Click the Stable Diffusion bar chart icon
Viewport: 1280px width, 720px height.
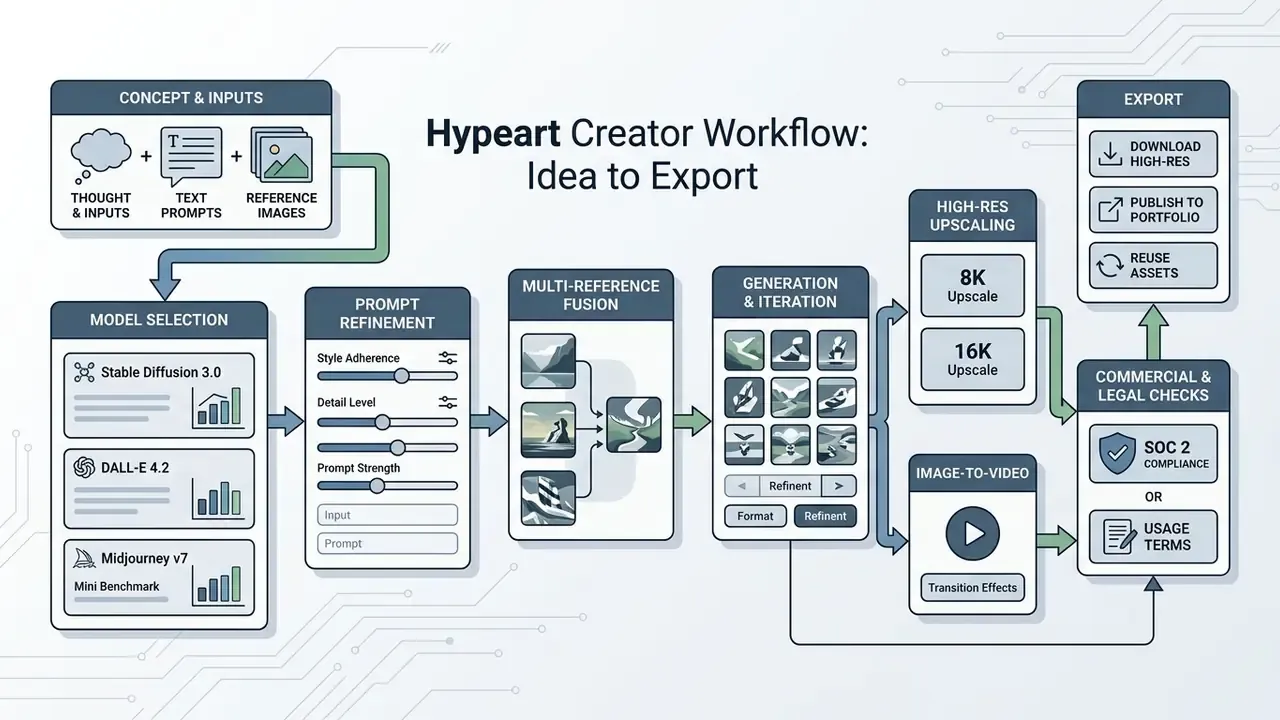(218, 408)
